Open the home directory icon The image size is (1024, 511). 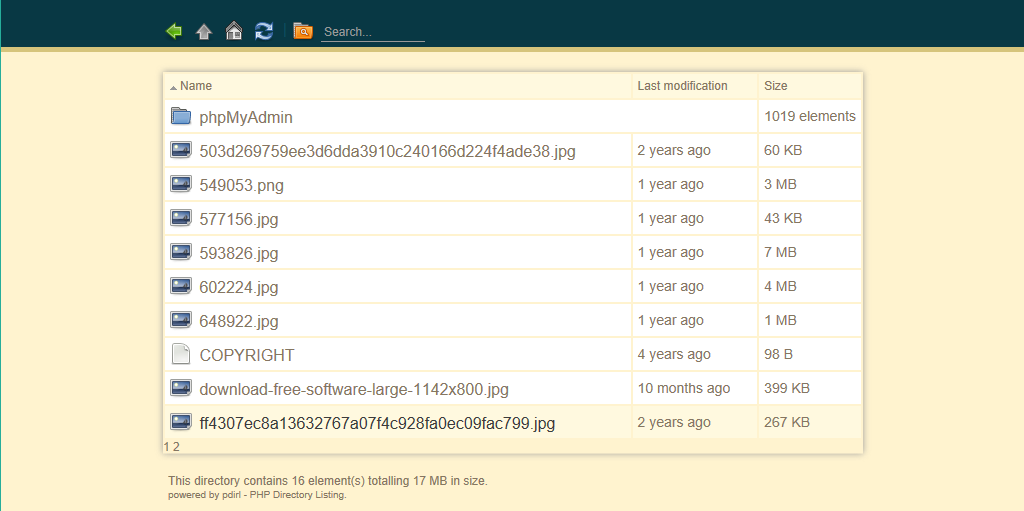(234, 31)
